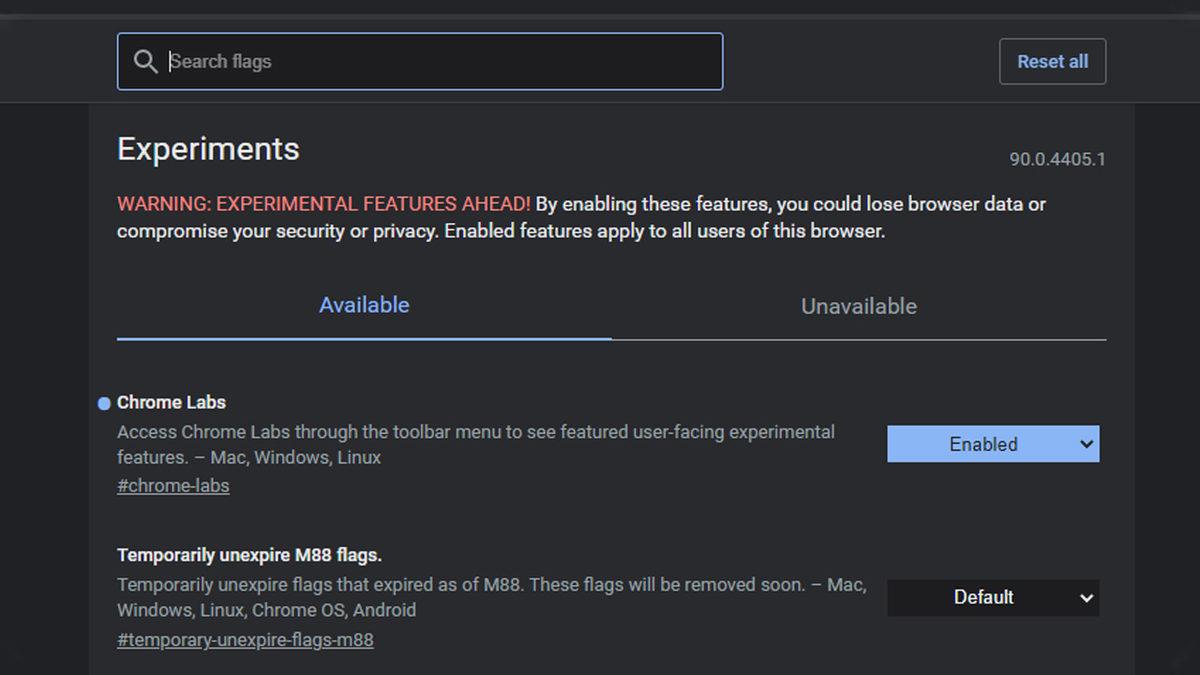Focus the Search flags input field
This screenshot has width=1200, height=675.
[x=440, y=62]
